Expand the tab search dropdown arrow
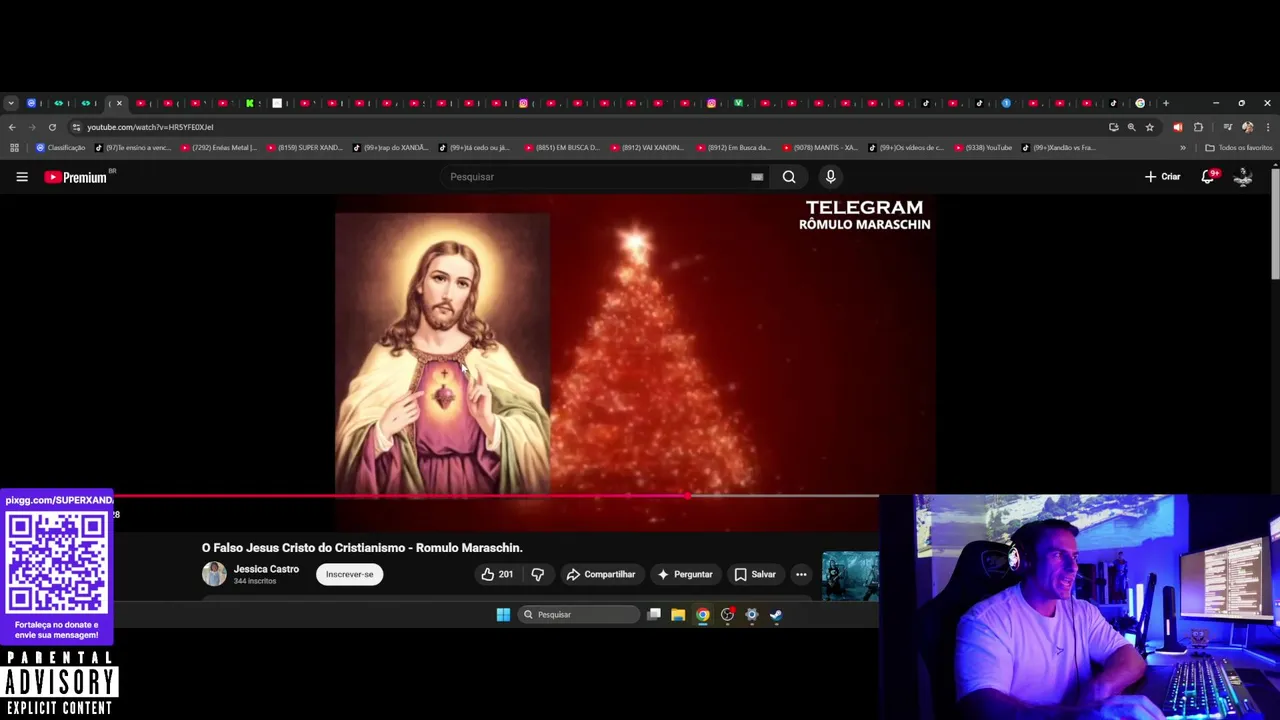The image size is (1280, 720). (10, 103)
